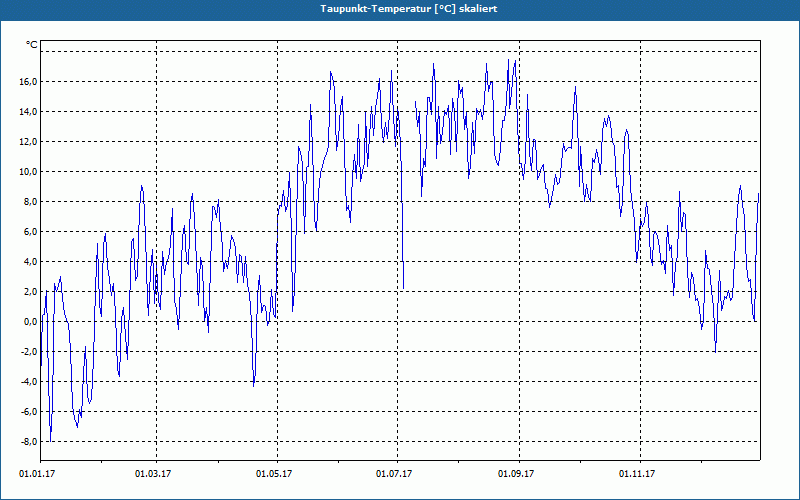
Task: Click the -2,0 y-axis label
Action: (29, 352)
